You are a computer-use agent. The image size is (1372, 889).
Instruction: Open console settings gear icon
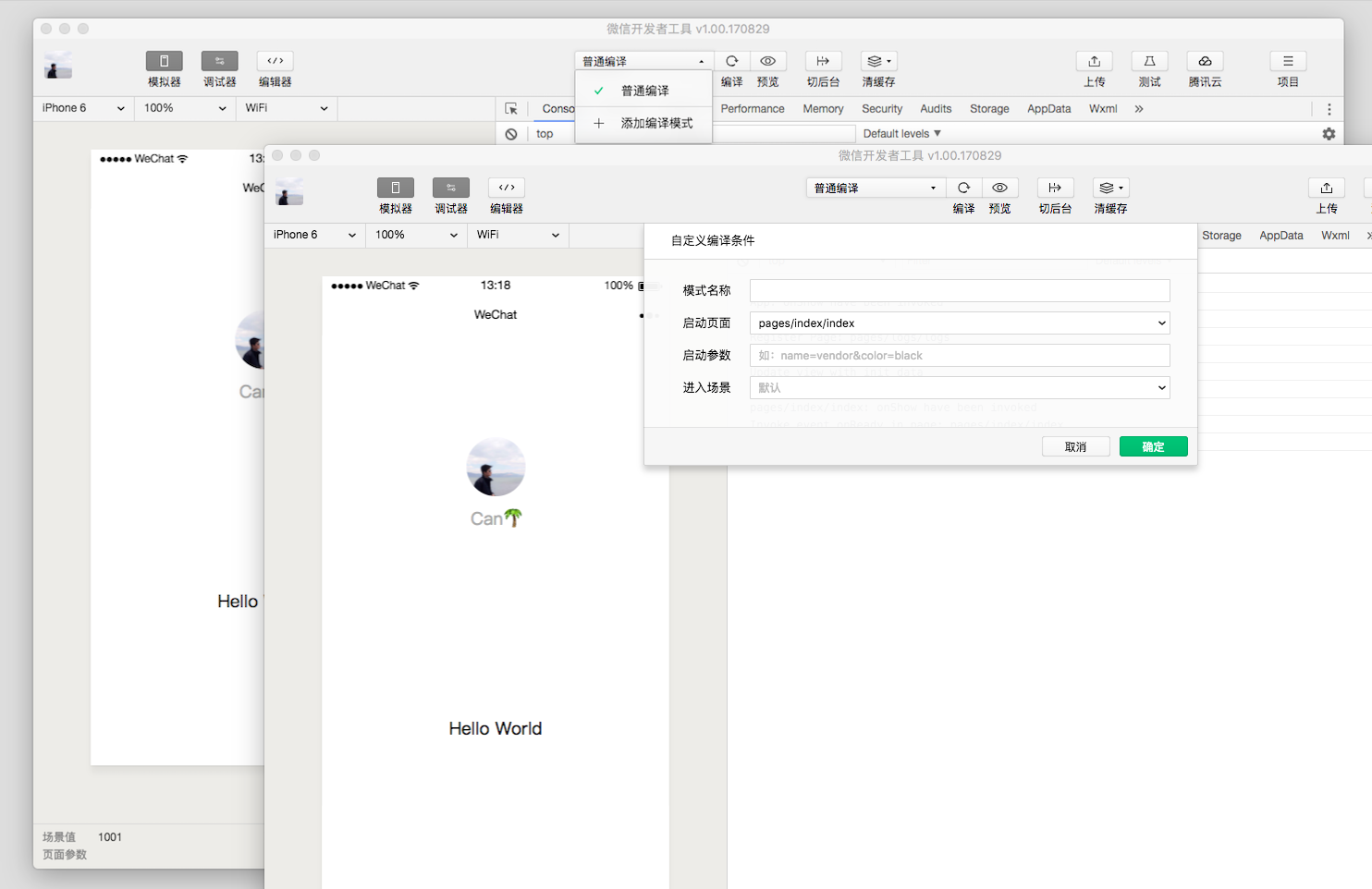[x=1329, y=134]
